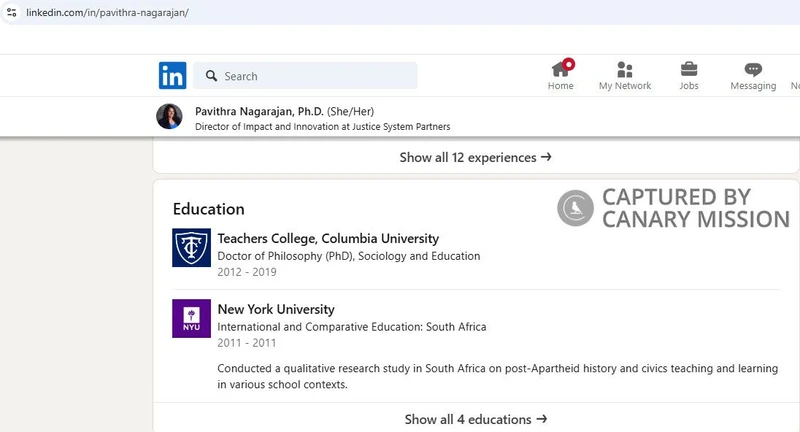Click the qualitative research study description

tap(497, 376)
